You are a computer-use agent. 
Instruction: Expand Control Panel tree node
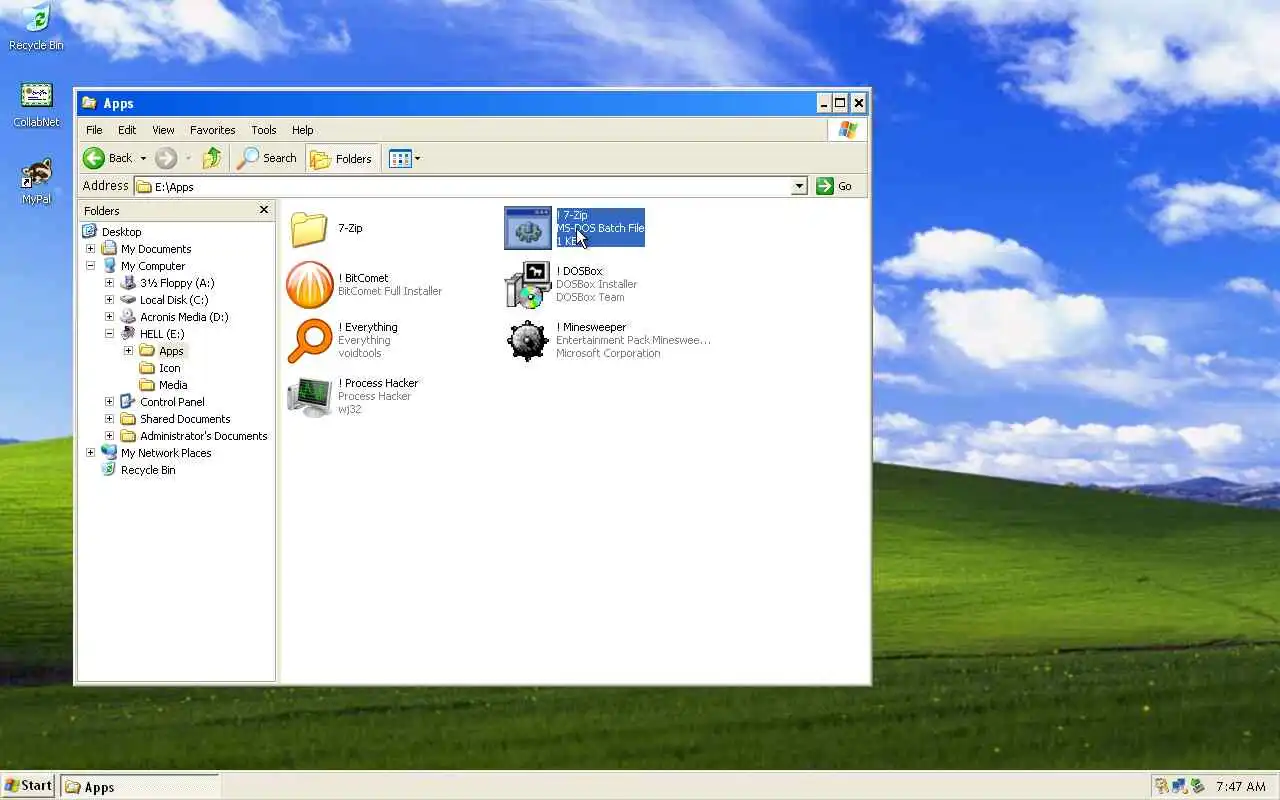click(109, 402)
